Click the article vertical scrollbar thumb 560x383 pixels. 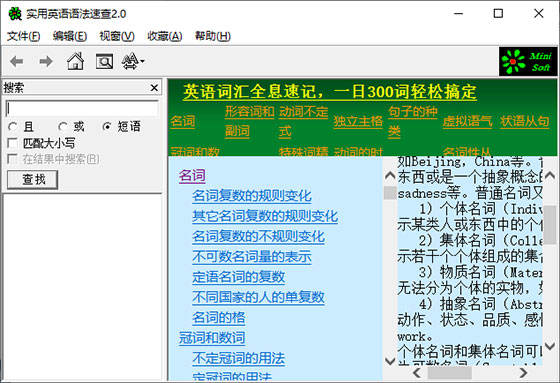click(550, 225)
